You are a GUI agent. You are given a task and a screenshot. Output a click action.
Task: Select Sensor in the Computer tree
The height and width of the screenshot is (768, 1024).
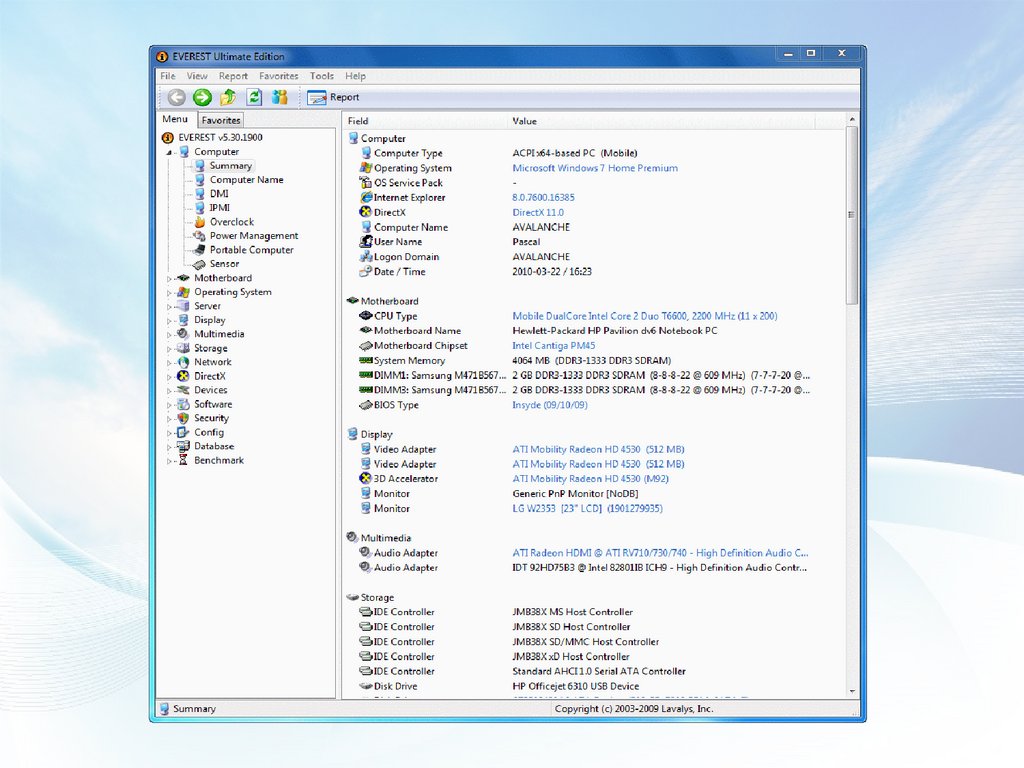[224, 264]
